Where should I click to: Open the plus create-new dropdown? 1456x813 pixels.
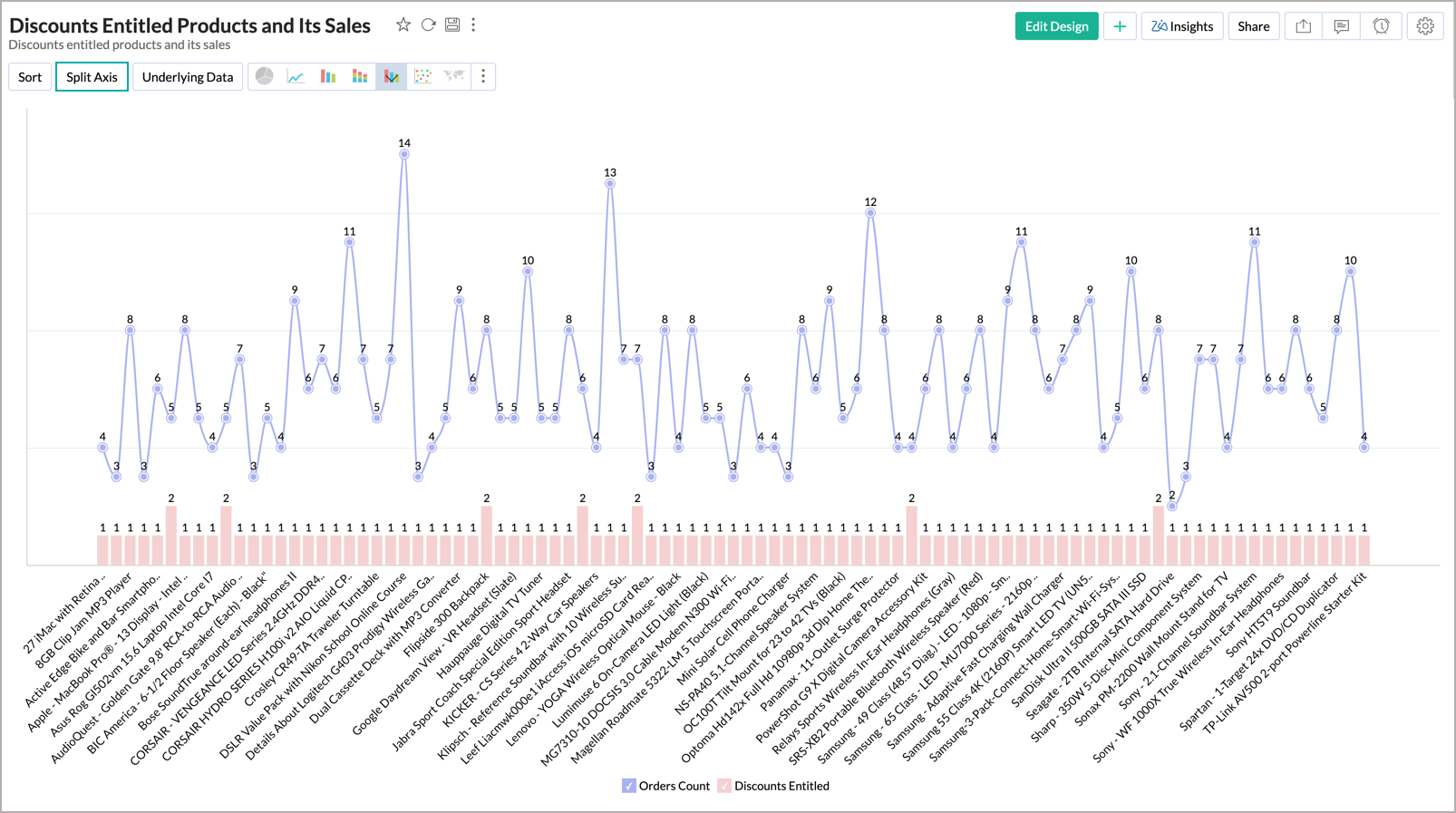(x=1120, y=26)
